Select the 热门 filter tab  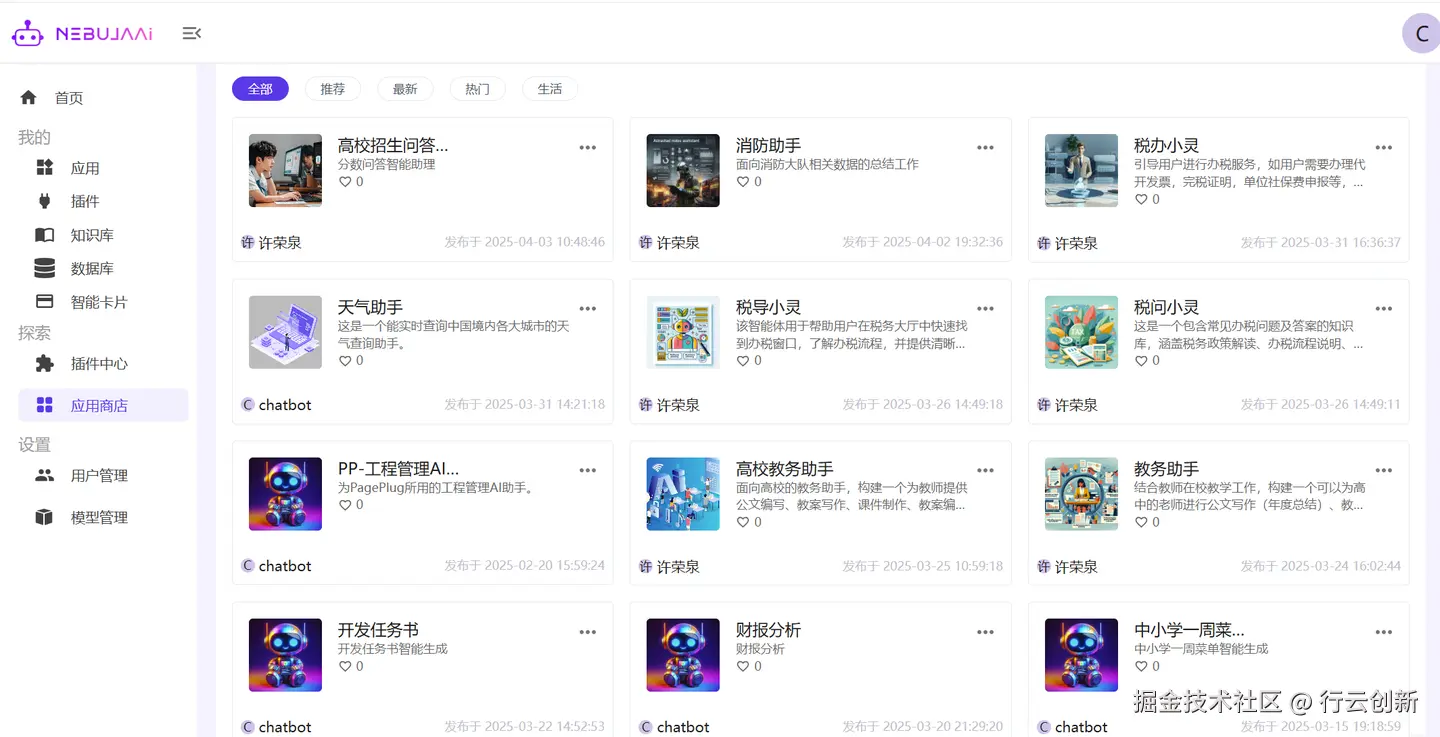tap(478, 89)
